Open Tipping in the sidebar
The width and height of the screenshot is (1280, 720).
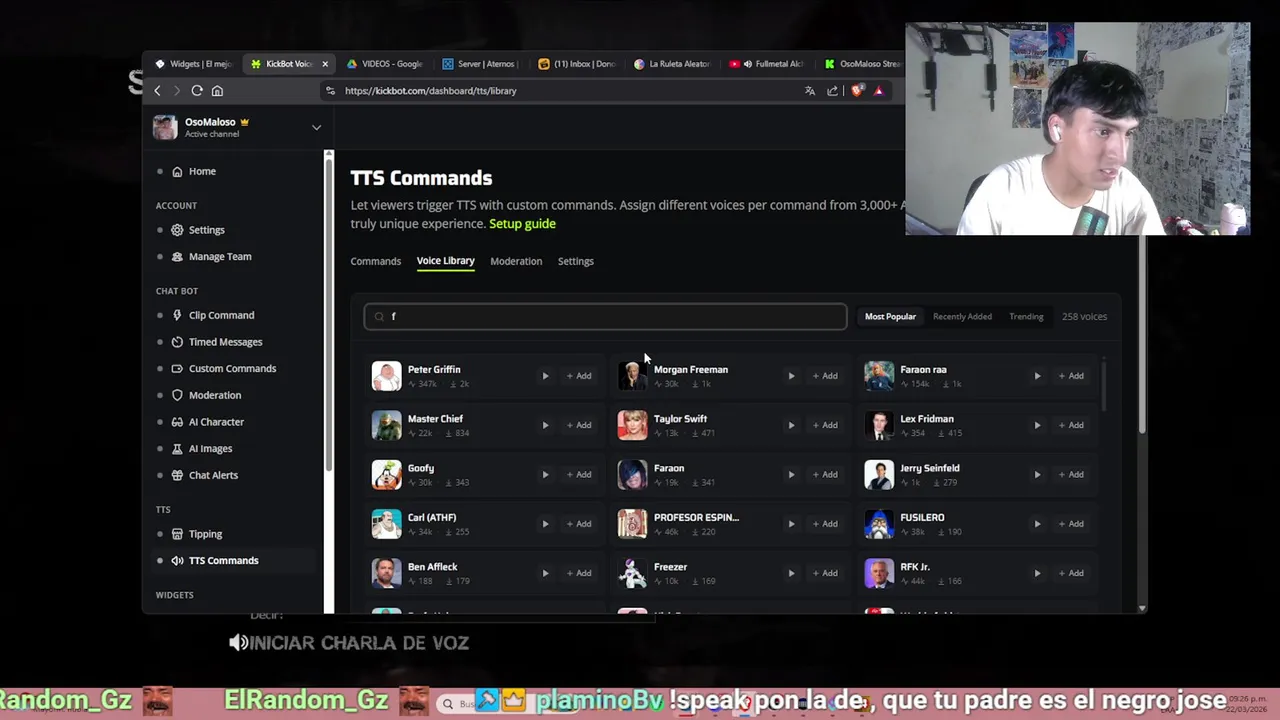pyautogui.click(x=205, y=534)
